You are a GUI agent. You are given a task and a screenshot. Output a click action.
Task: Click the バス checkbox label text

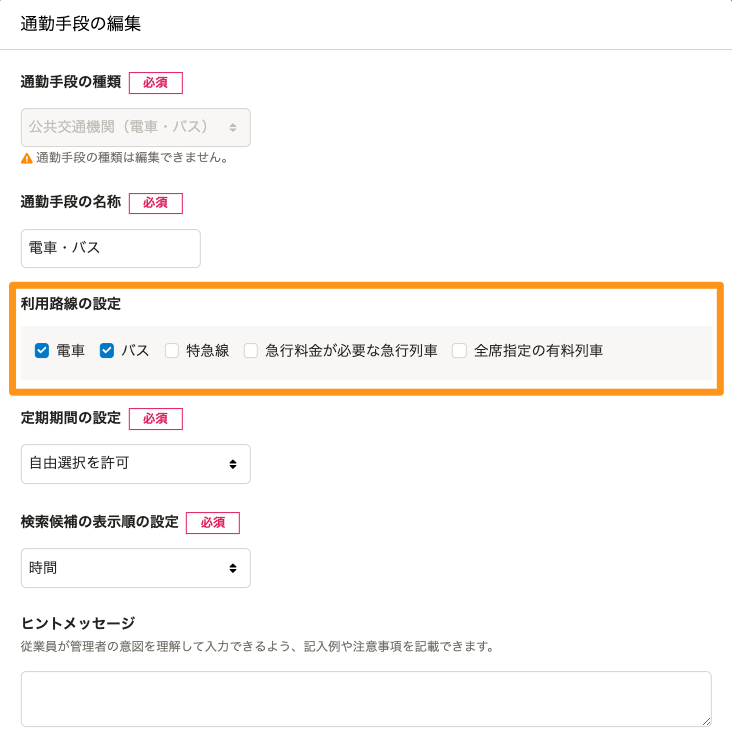tap(135, 351)
